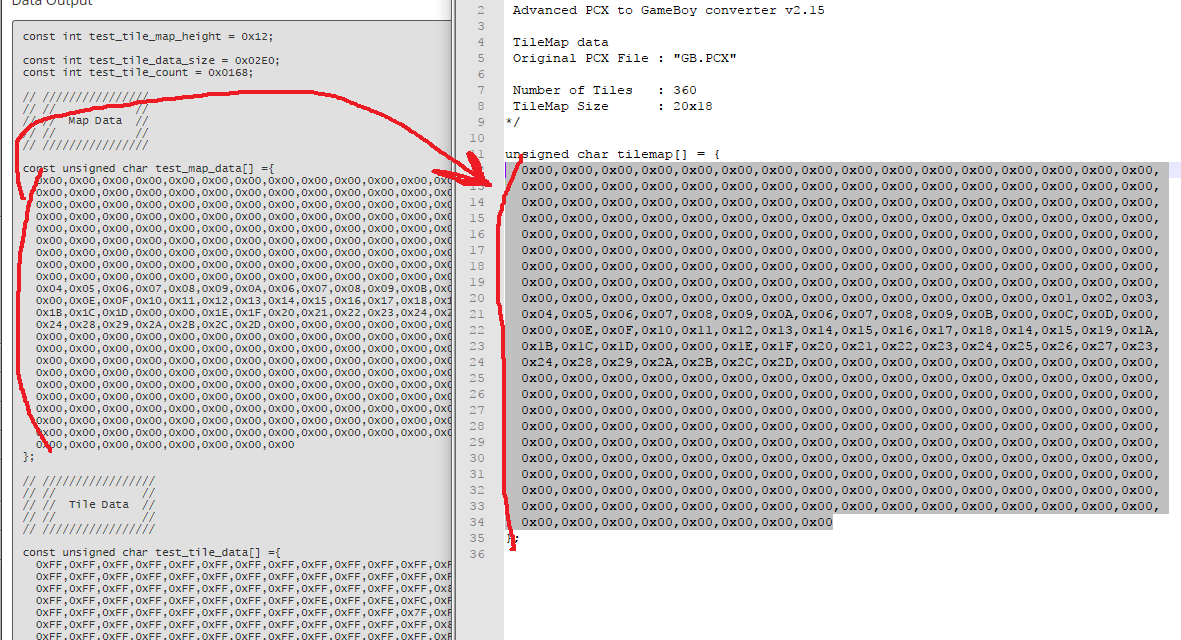Click the test_tile_data array declaration
The height and width of the screenshot is (640, 1181).
(x=152, y=552)
